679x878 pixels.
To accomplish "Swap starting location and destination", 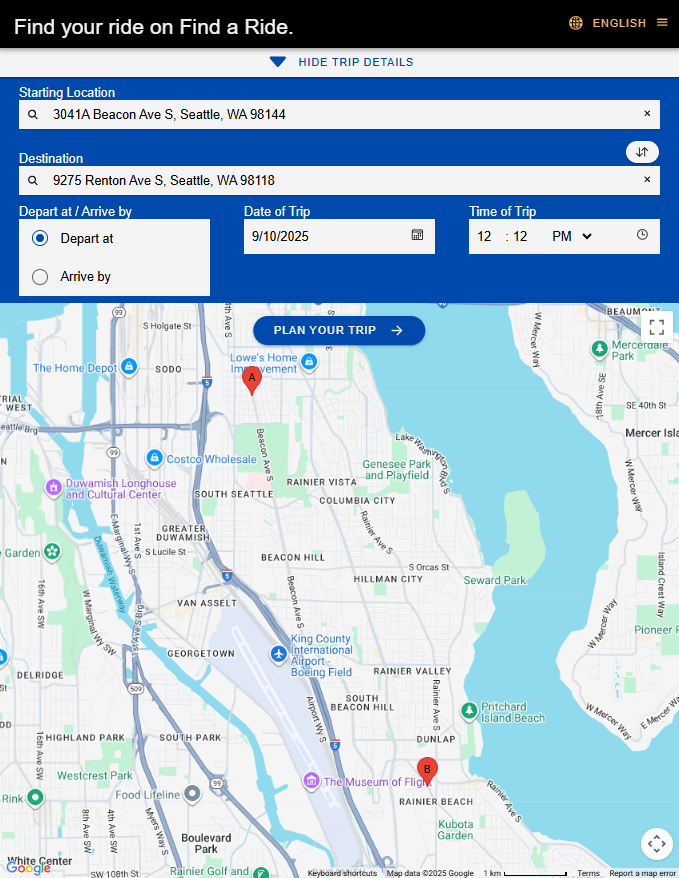I will [x=642, y=152].
